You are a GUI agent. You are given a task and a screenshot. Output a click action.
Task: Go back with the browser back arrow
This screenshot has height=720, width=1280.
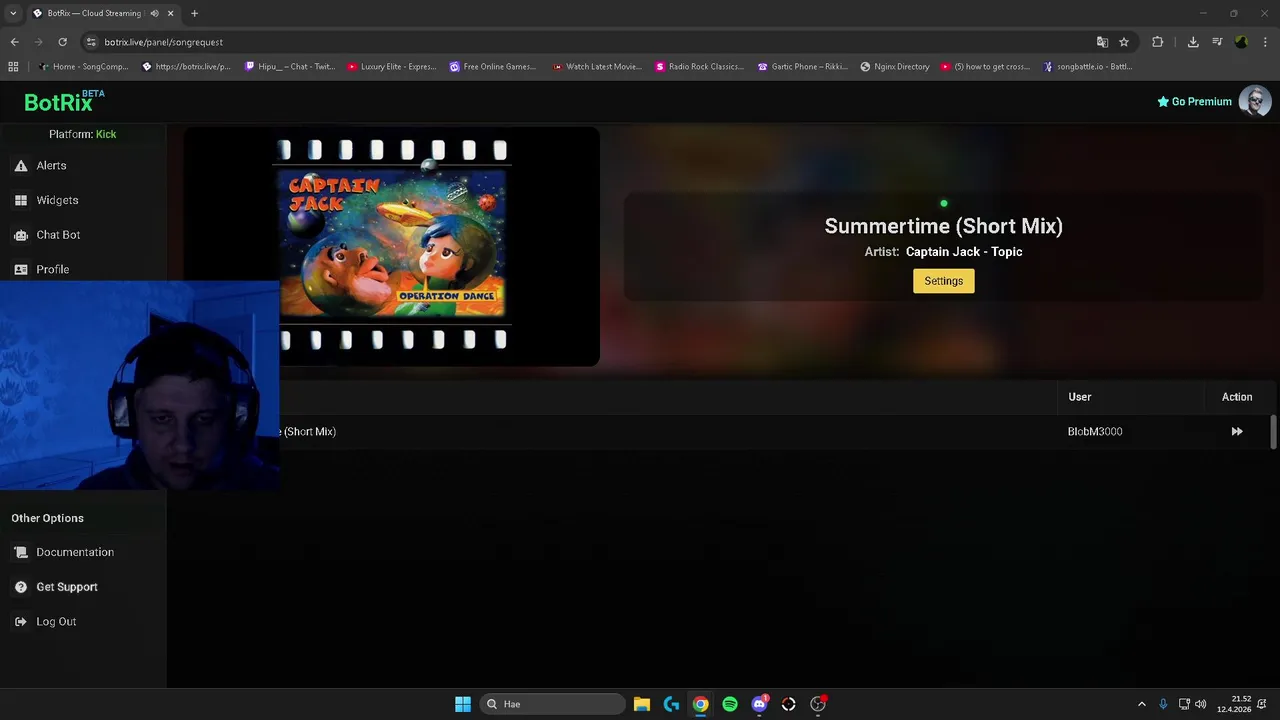[14, 42]
